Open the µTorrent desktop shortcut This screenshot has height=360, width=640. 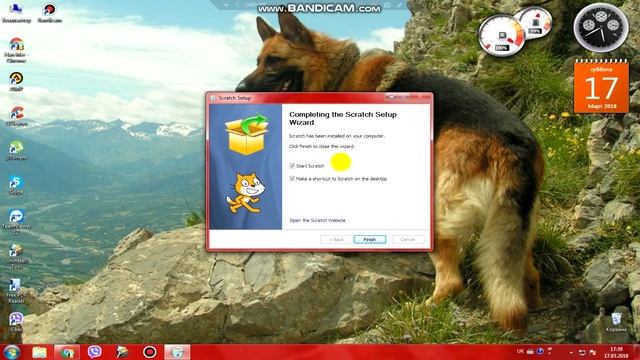pos(16,149)
